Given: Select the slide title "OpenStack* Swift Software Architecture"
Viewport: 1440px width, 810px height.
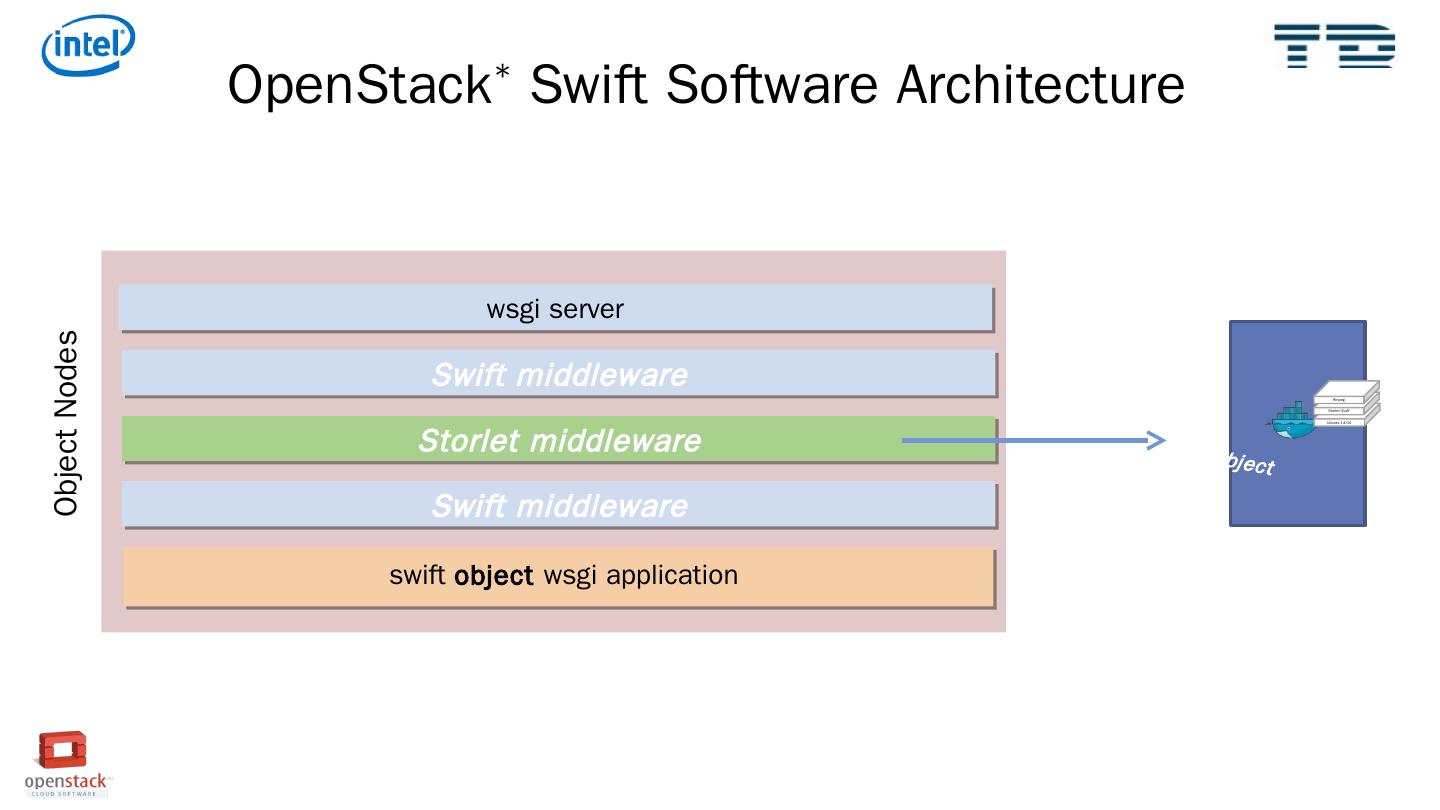Looking at the screenshot, I should [706, 84].
